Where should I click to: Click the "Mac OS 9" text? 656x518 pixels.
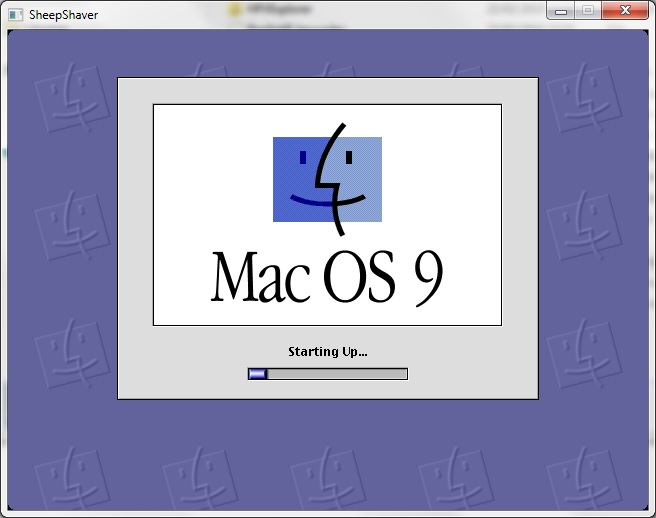327,277
